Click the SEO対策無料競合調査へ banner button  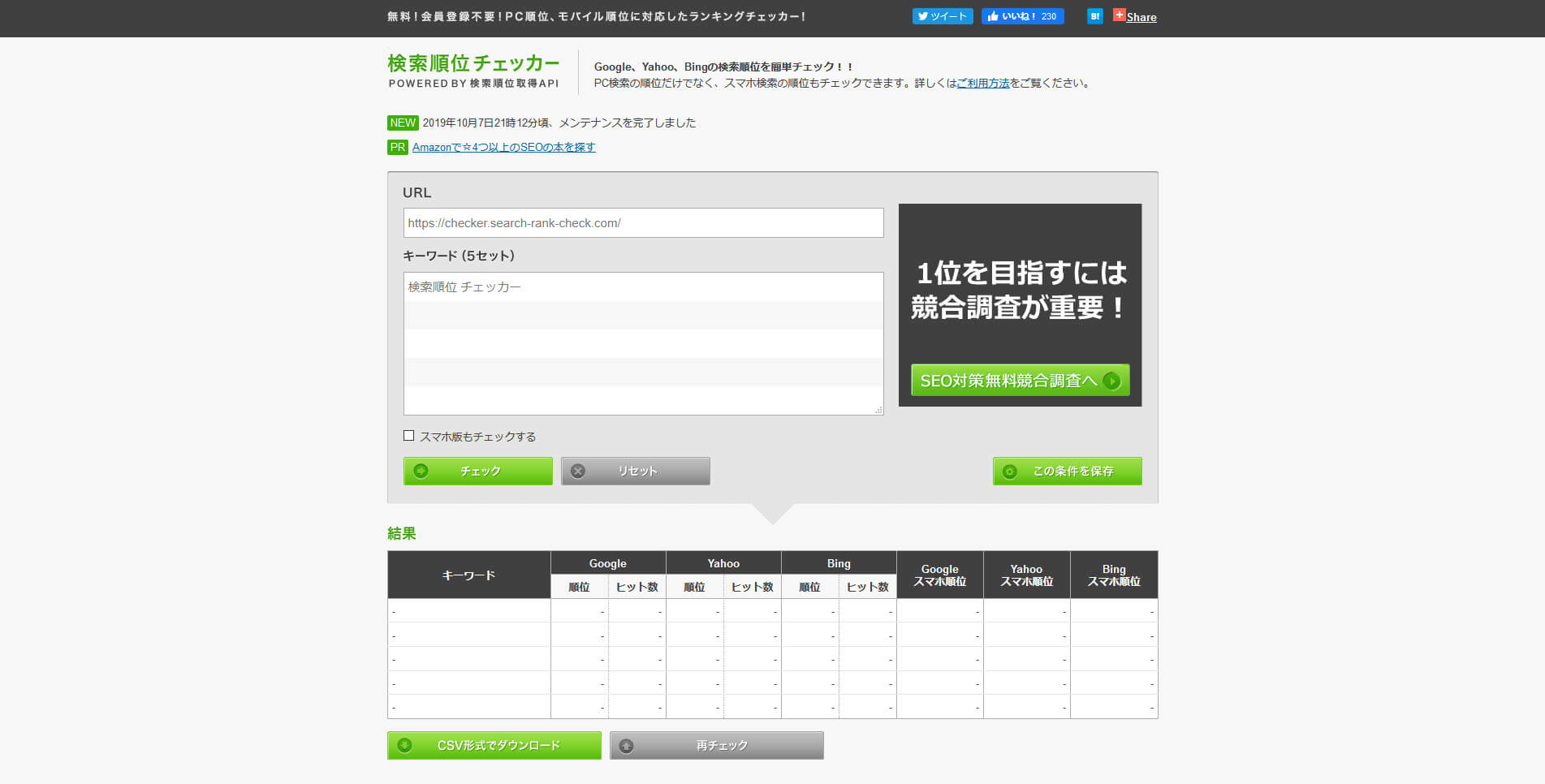coord(1020,380)
